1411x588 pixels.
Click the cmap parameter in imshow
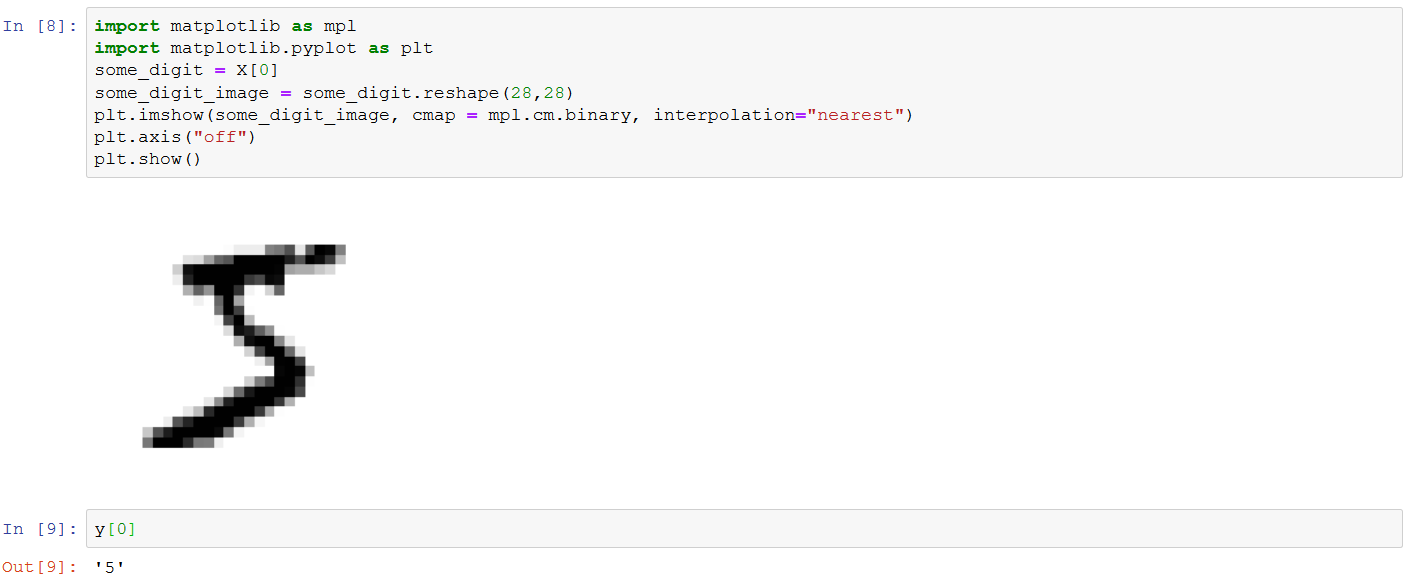[x=432, y=115]
